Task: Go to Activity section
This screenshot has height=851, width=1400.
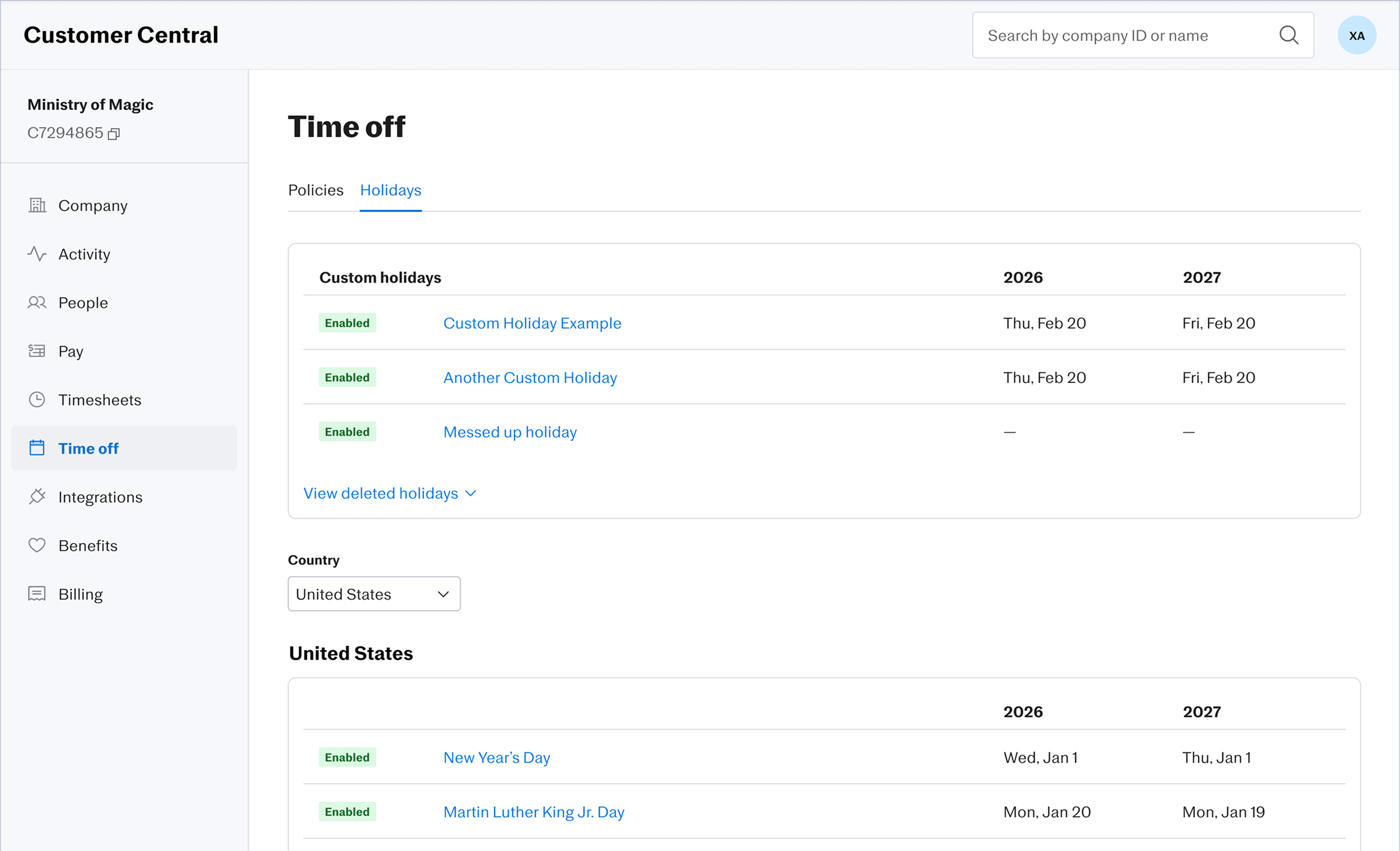Action: [x=124, y=254]
